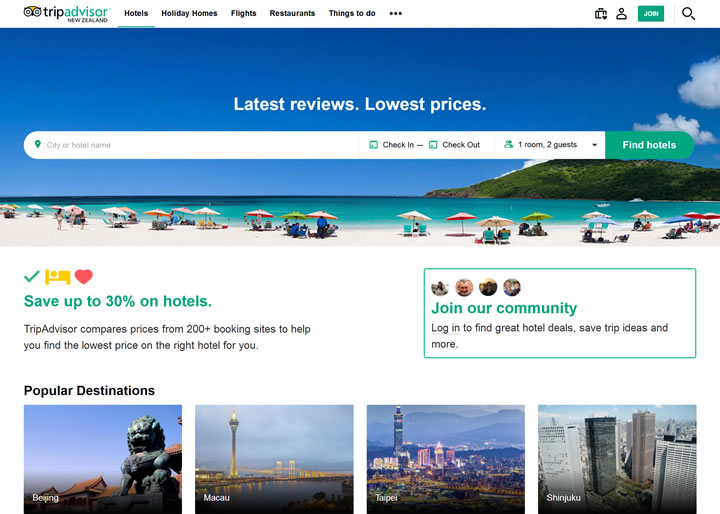Image resolution: width=720 pixels, height=514 pixels.
Task: Open the user profile icon
Action: (621, 14)
